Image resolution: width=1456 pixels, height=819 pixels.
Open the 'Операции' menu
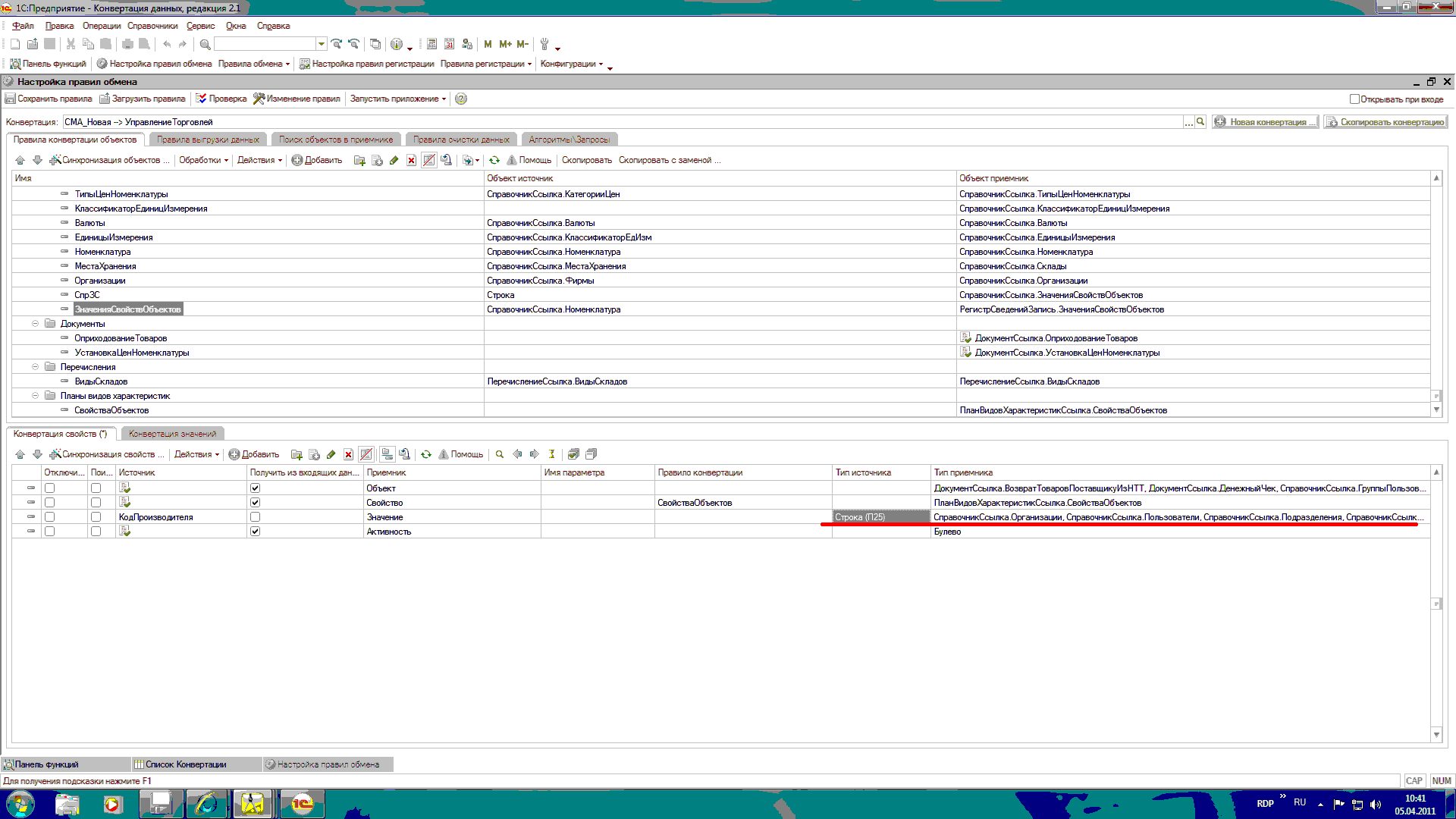pyautogui.click(x=102, y=26)
